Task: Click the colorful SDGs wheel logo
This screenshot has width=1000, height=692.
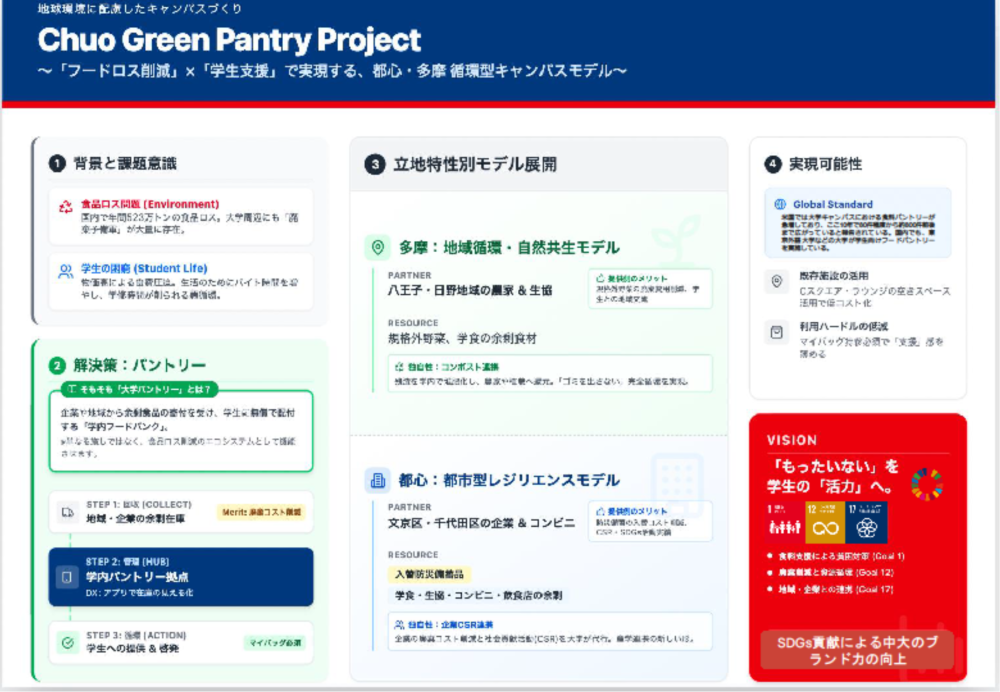Action: tap(927, 483)
